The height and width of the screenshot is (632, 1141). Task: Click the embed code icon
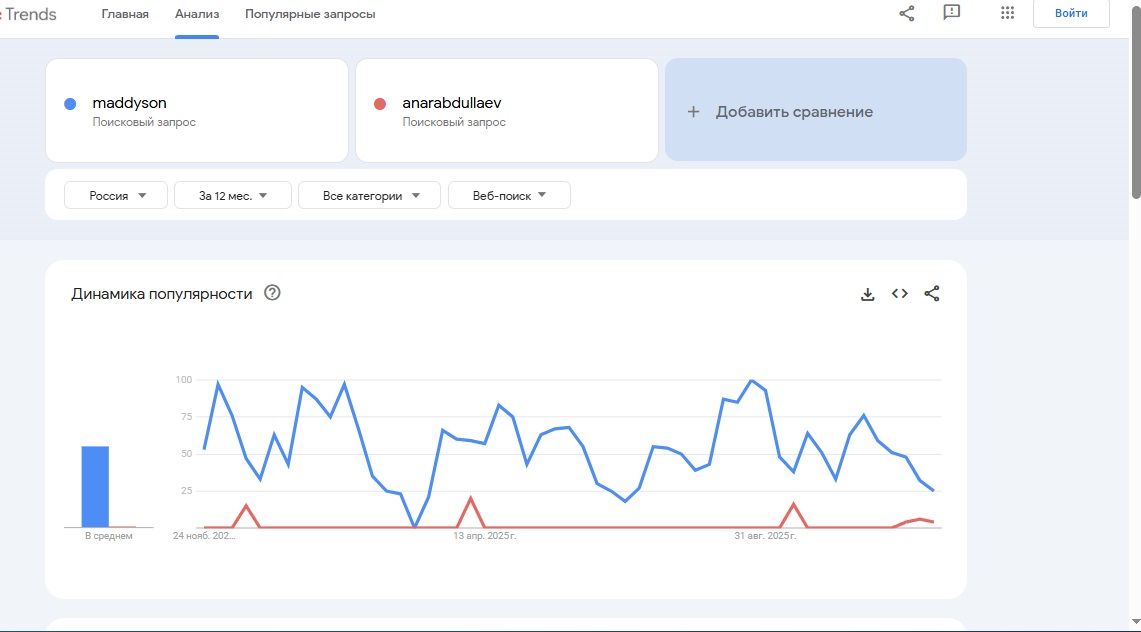(900, 294)
